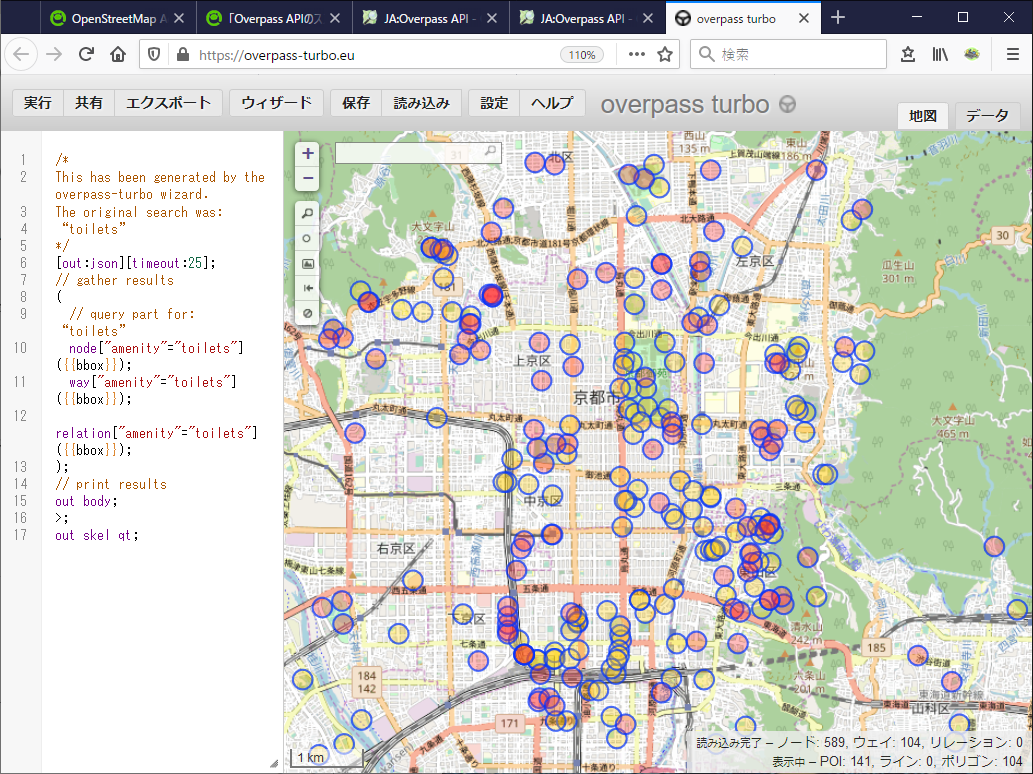Image resolution: width=1033 pixels, height=774 pixels.
Task: Open the 設定 settings dialog
Action: coord(494,103)
